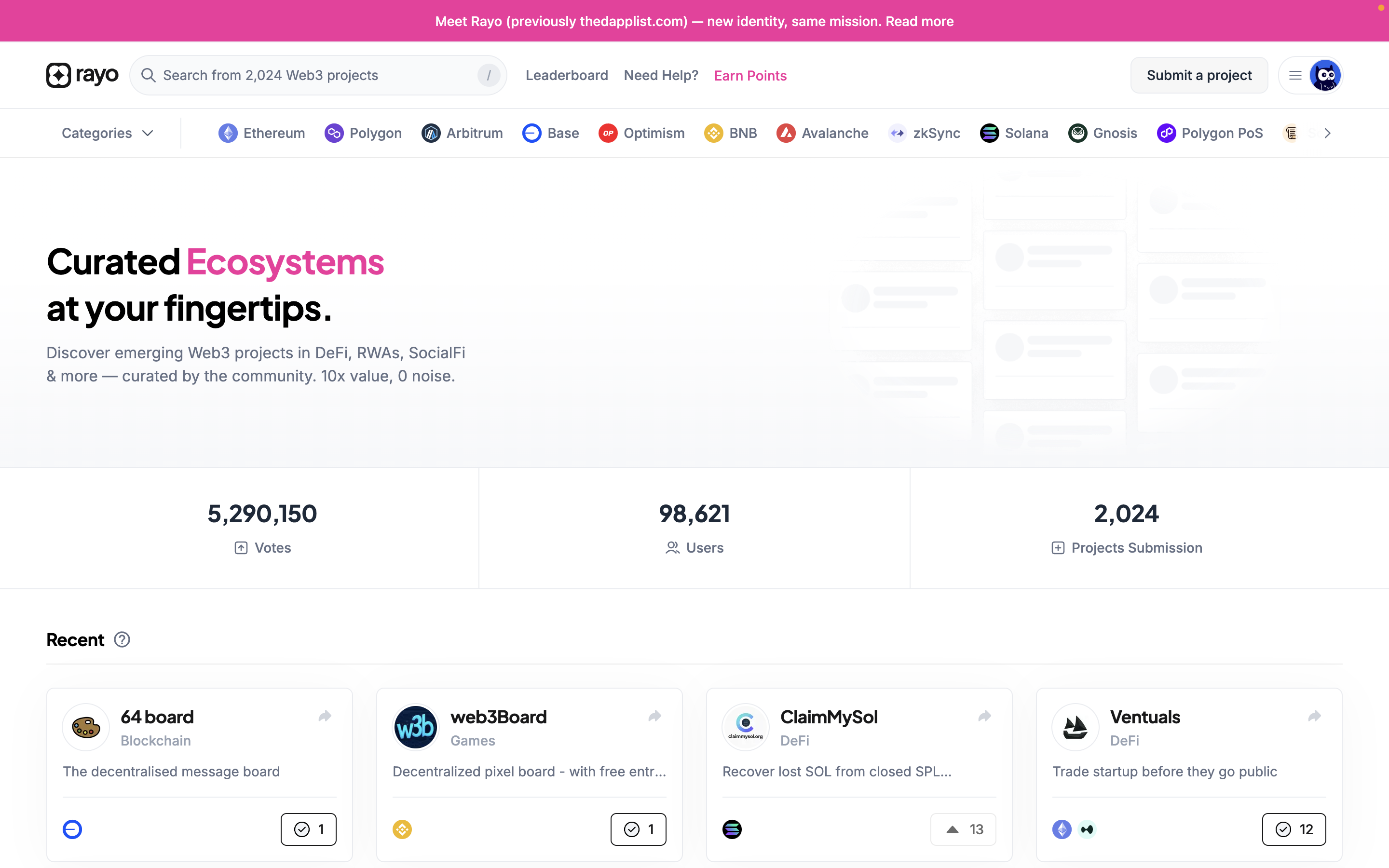Filter by Ethereum chain

(262, 133)
